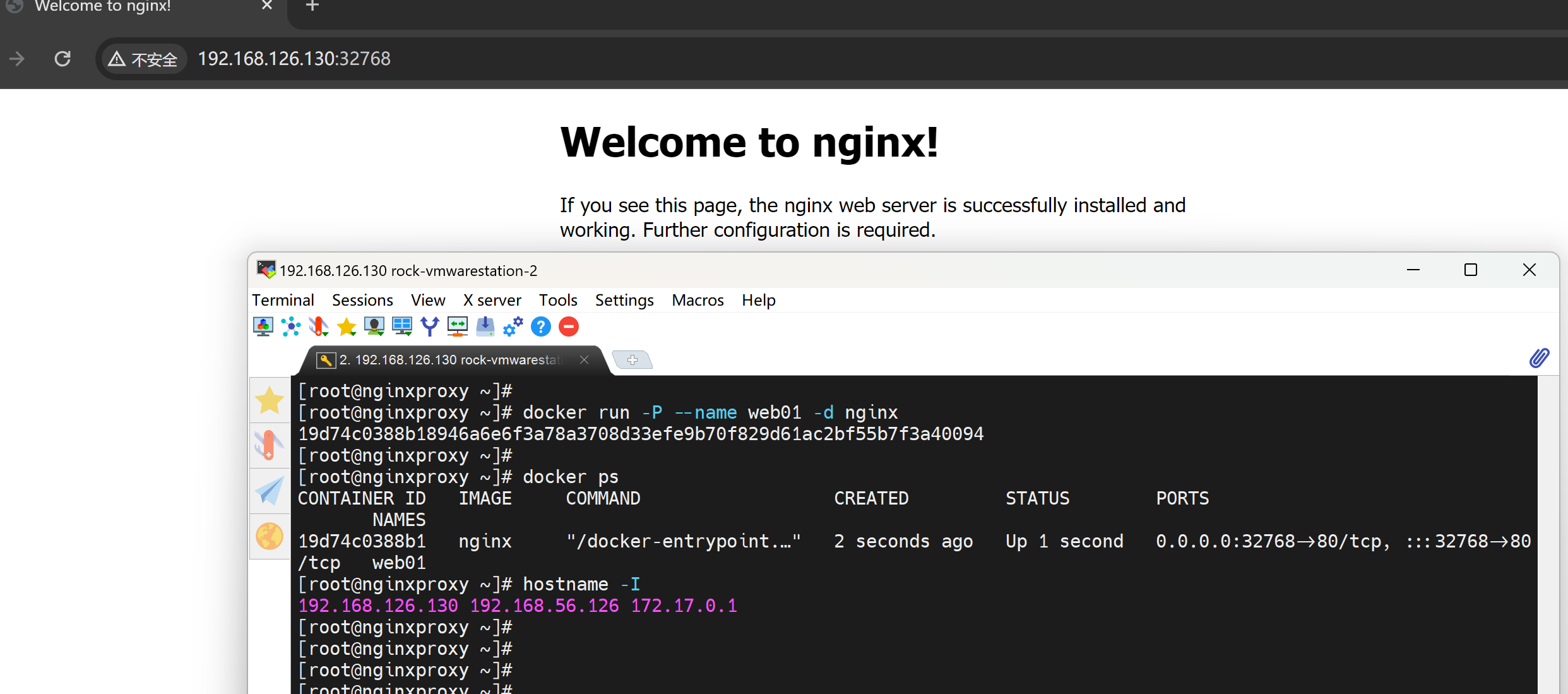Viewport: 1568px width, 694px height.
Task: Open the View monitor-person toolbar dropdown
Action: tap(374, 326)
